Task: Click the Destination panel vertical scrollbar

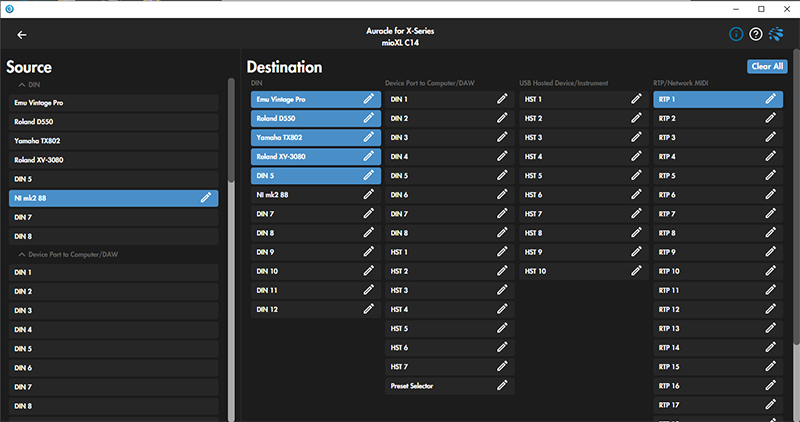Action: pyautogui.click(x=796, y=196)
